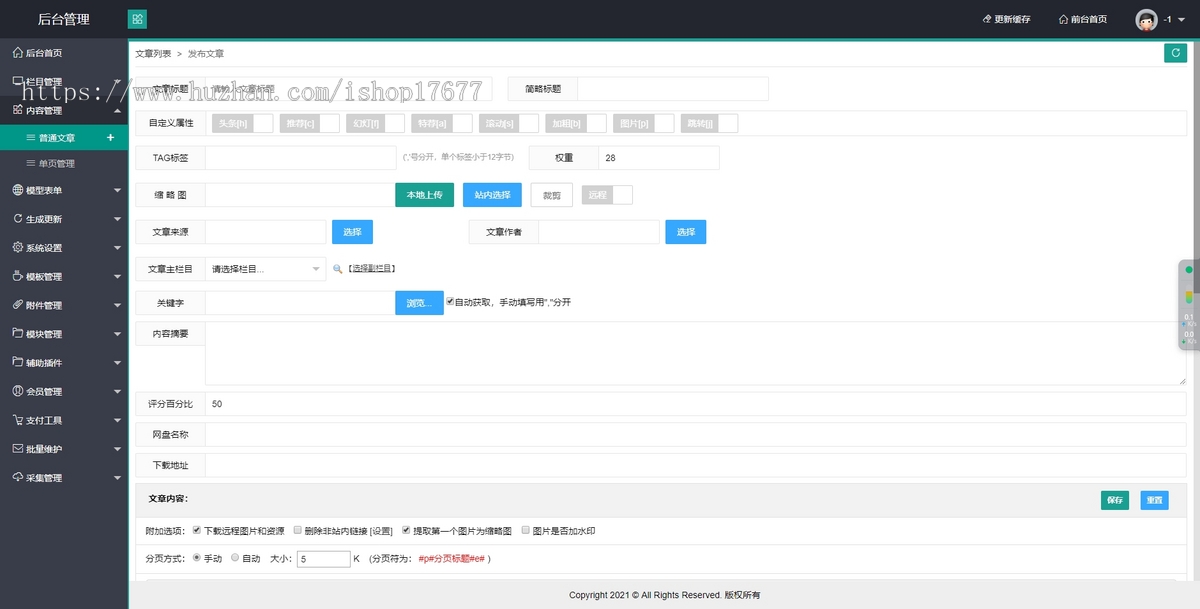Toggle the 特荐[a] attribute switch
1200x609 pixels.
[x=442, y=123]
